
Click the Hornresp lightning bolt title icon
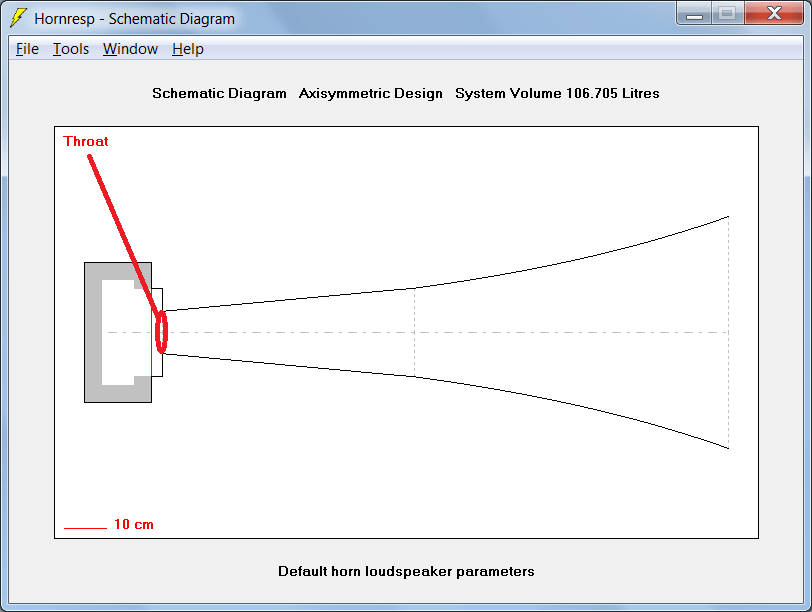[18, 18]
